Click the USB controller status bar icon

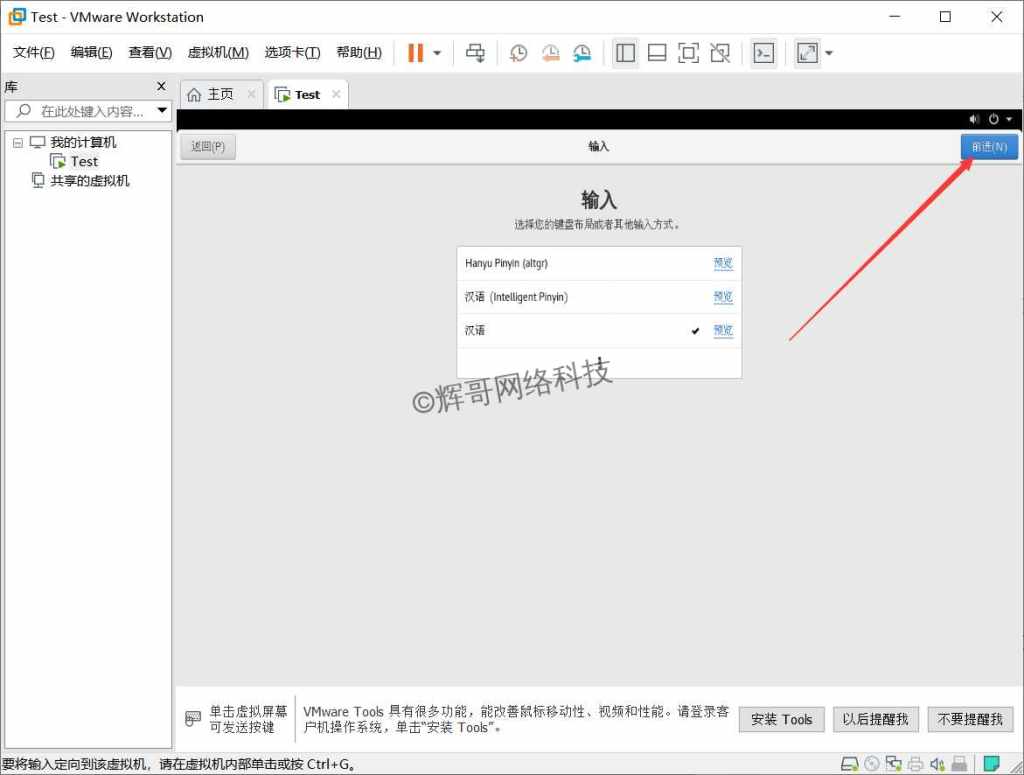click(959, 763)
